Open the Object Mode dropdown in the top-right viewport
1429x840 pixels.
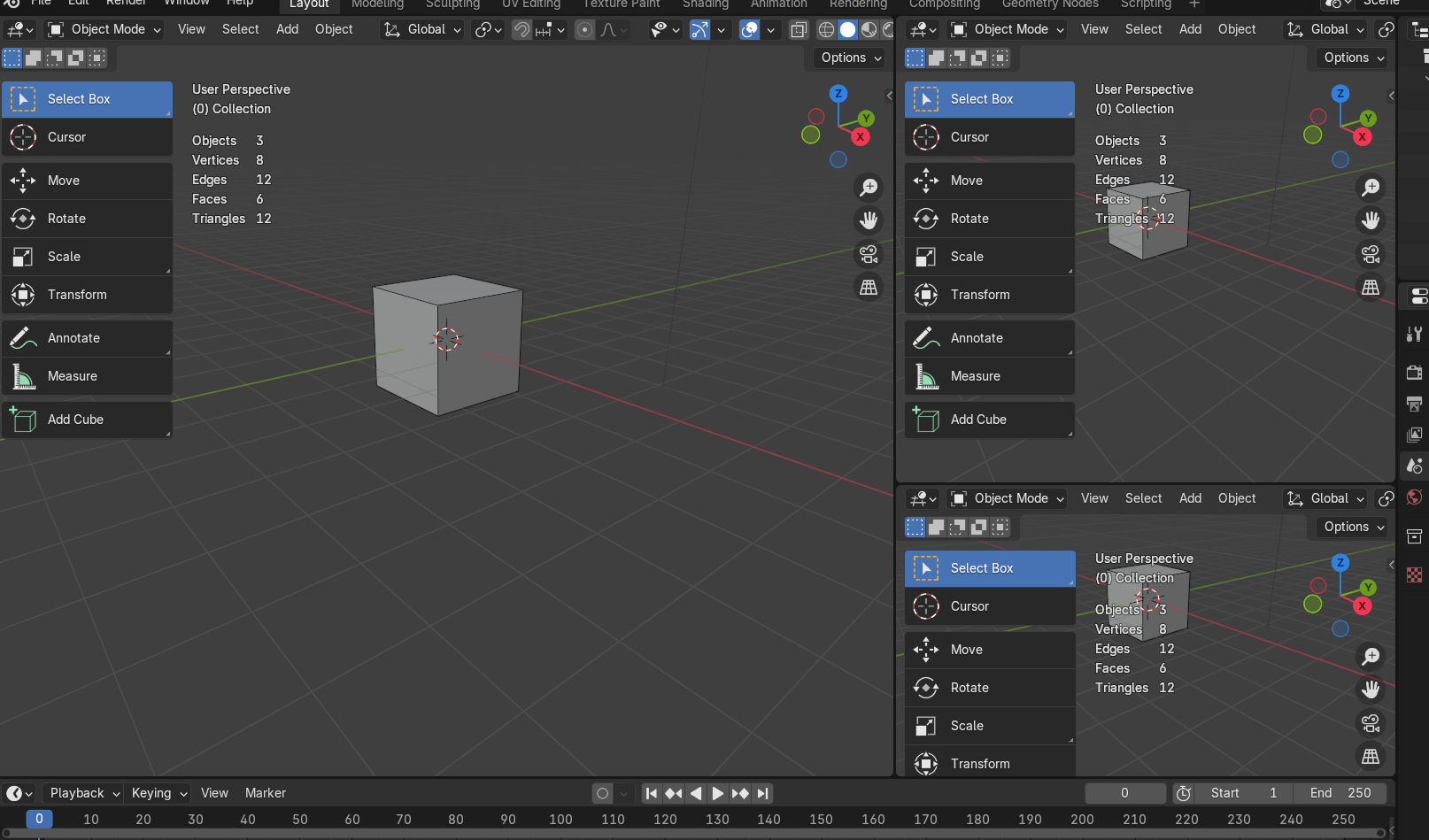(x=1008, y=29)
